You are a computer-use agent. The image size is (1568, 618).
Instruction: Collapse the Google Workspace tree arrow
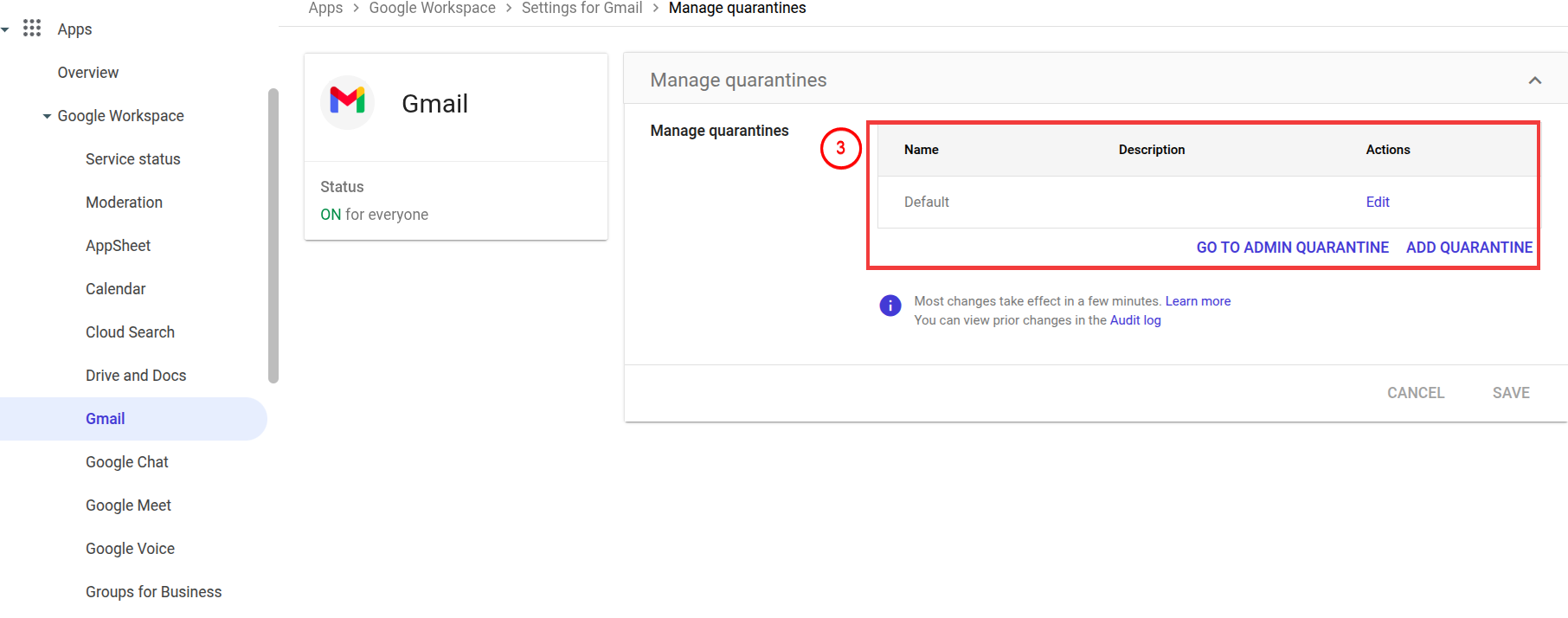tap(47, 116)
